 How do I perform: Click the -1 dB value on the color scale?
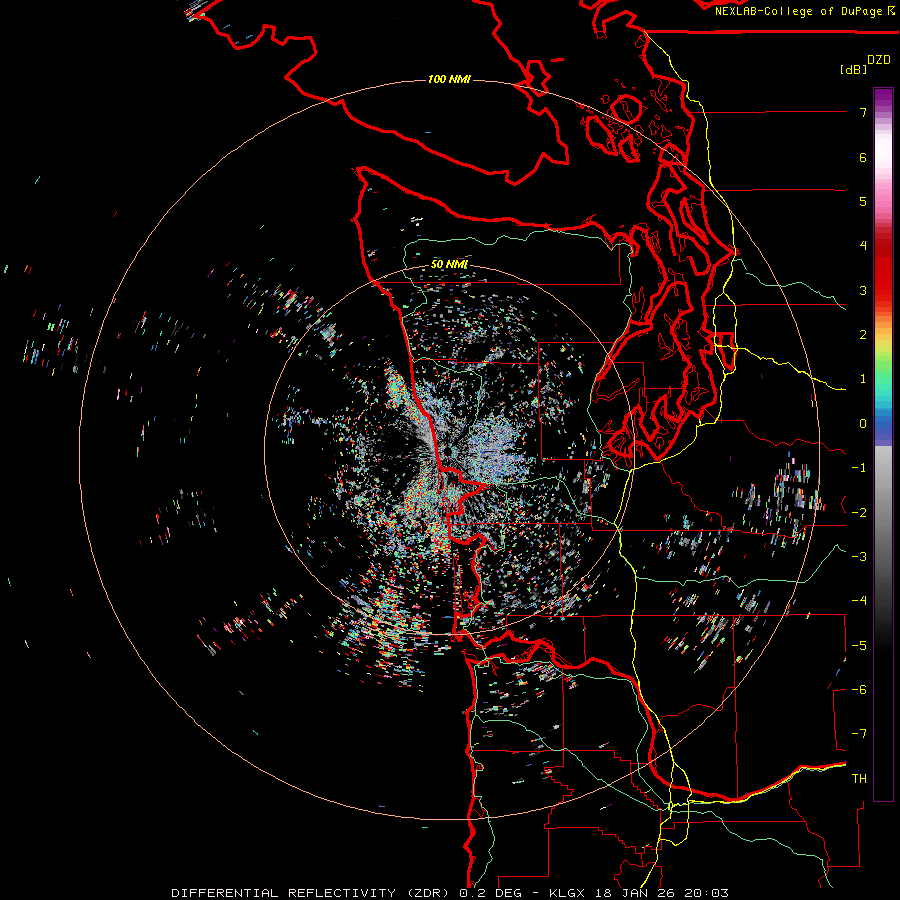[859, 468]
